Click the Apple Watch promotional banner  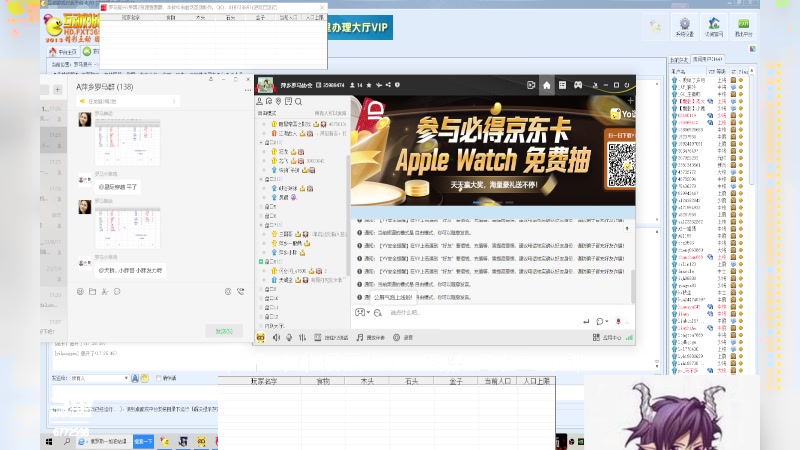493,151
